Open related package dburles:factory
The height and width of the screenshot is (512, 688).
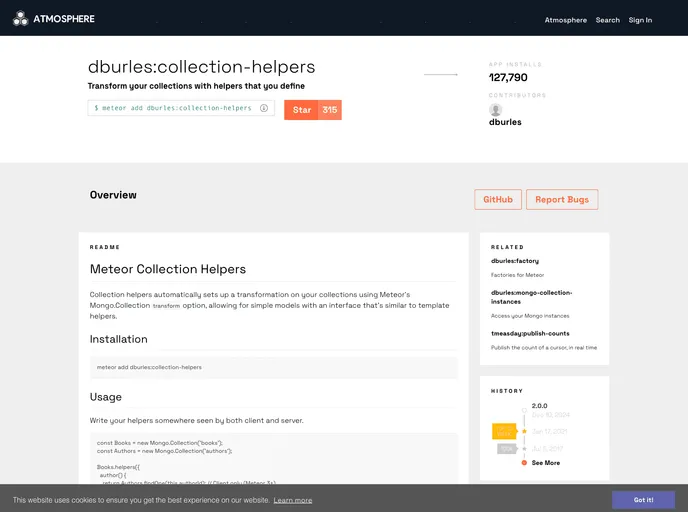point(515,261)
